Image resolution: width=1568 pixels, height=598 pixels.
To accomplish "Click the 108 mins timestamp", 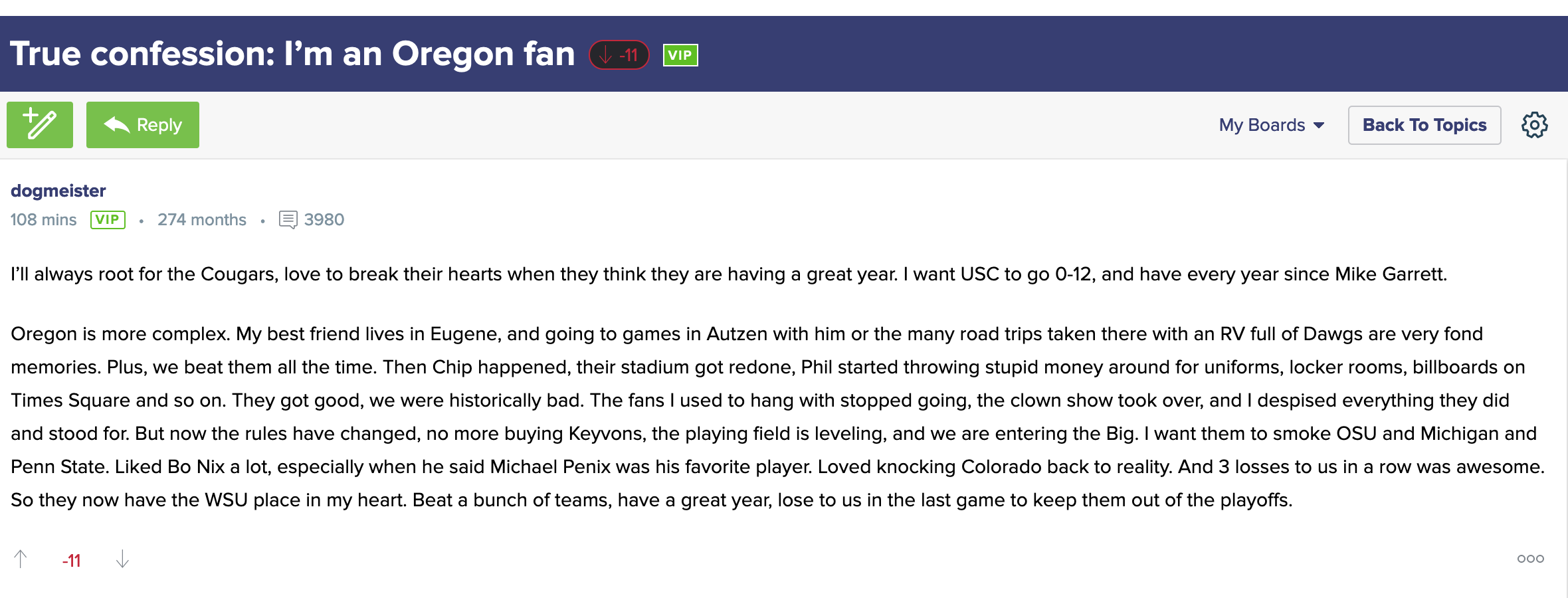I will click(44, 220).
